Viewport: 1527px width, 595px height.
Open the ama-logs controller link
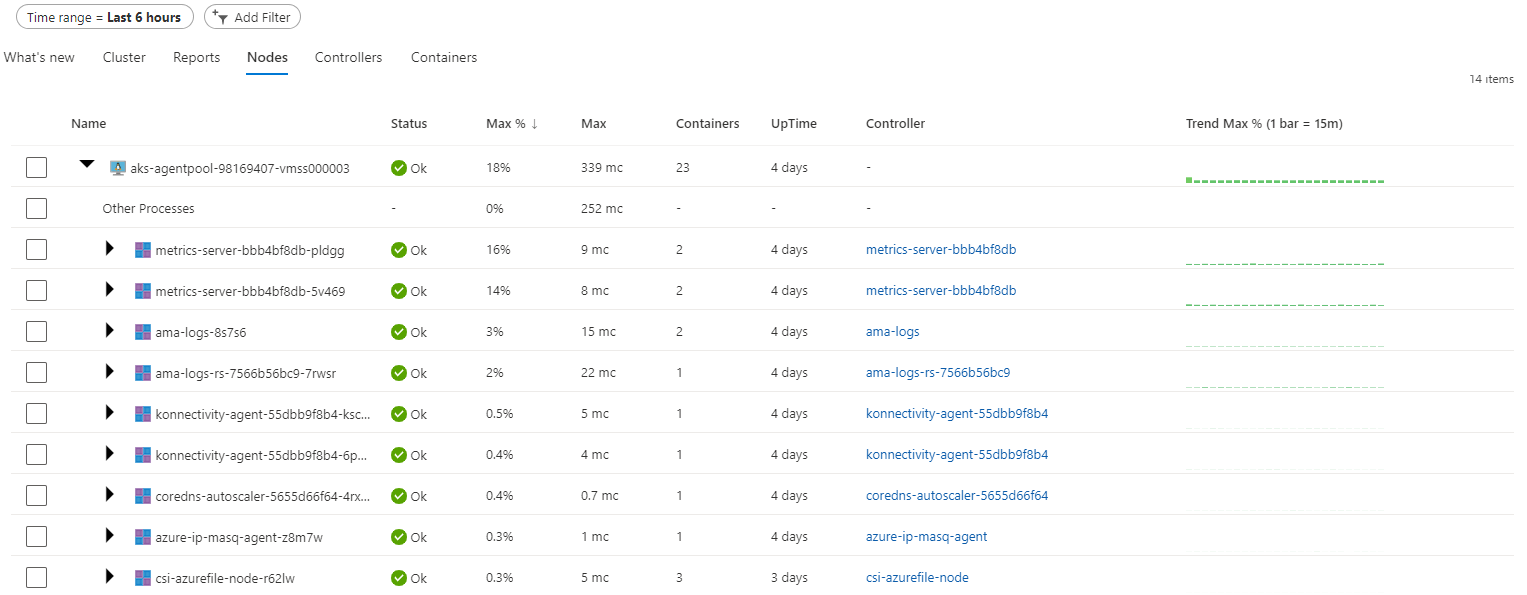[892, 332]
